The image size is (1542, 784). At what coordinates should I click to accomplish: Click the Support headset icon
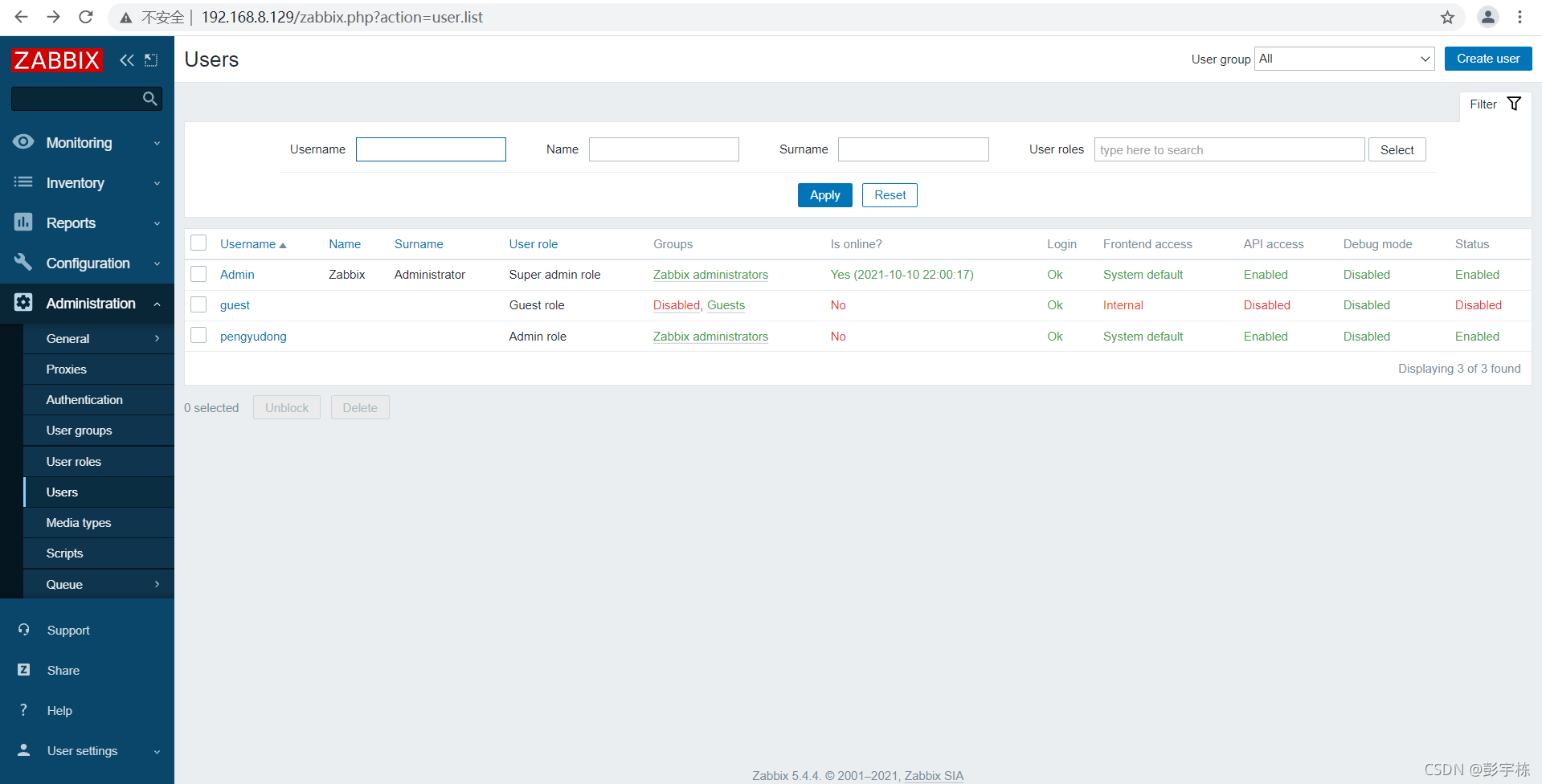click(x=24, y=630)
